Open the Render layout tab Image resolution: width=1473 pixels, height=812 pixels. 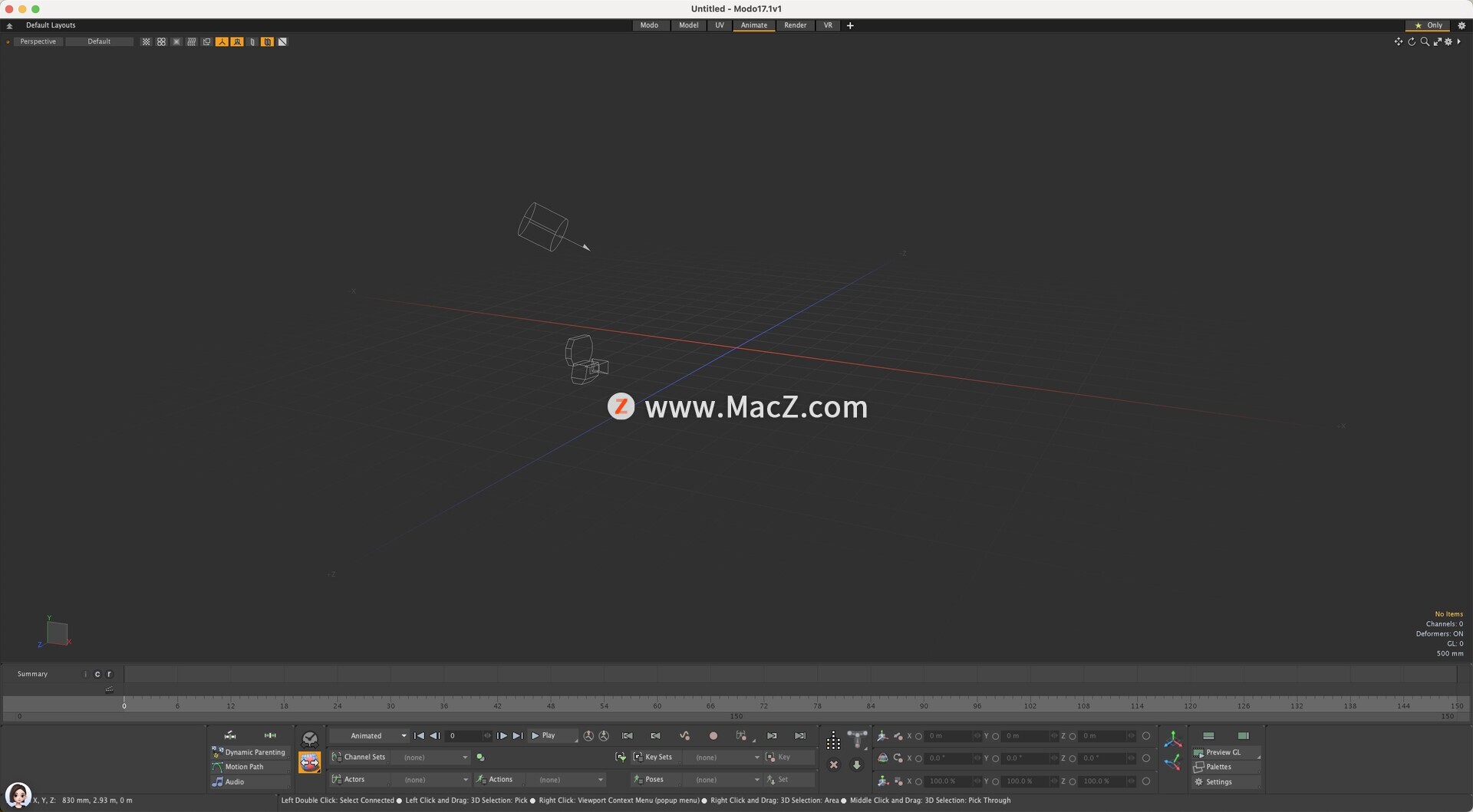[x=795, y=25]
